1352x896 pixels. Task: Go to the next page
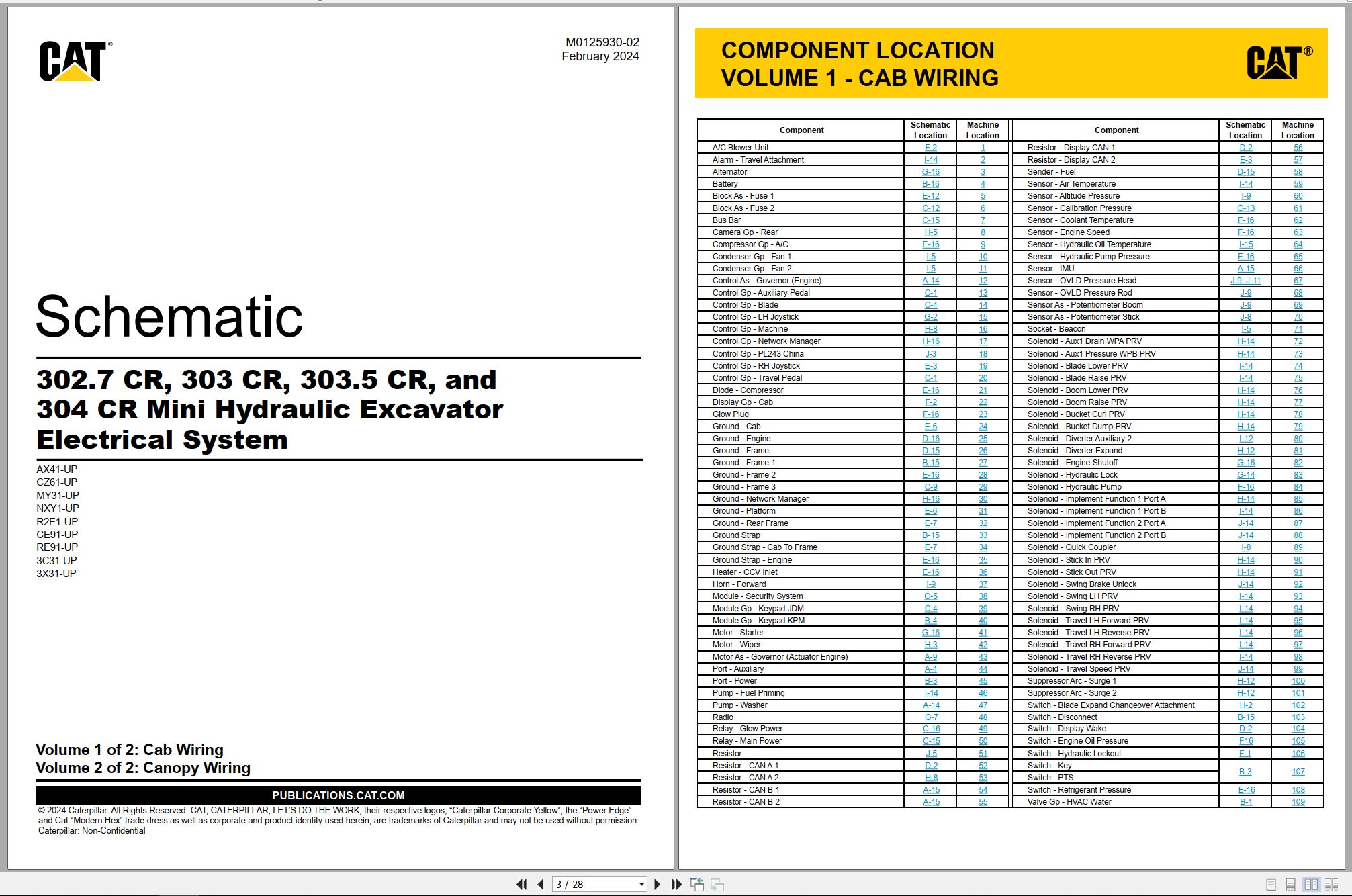coord(658,885)
